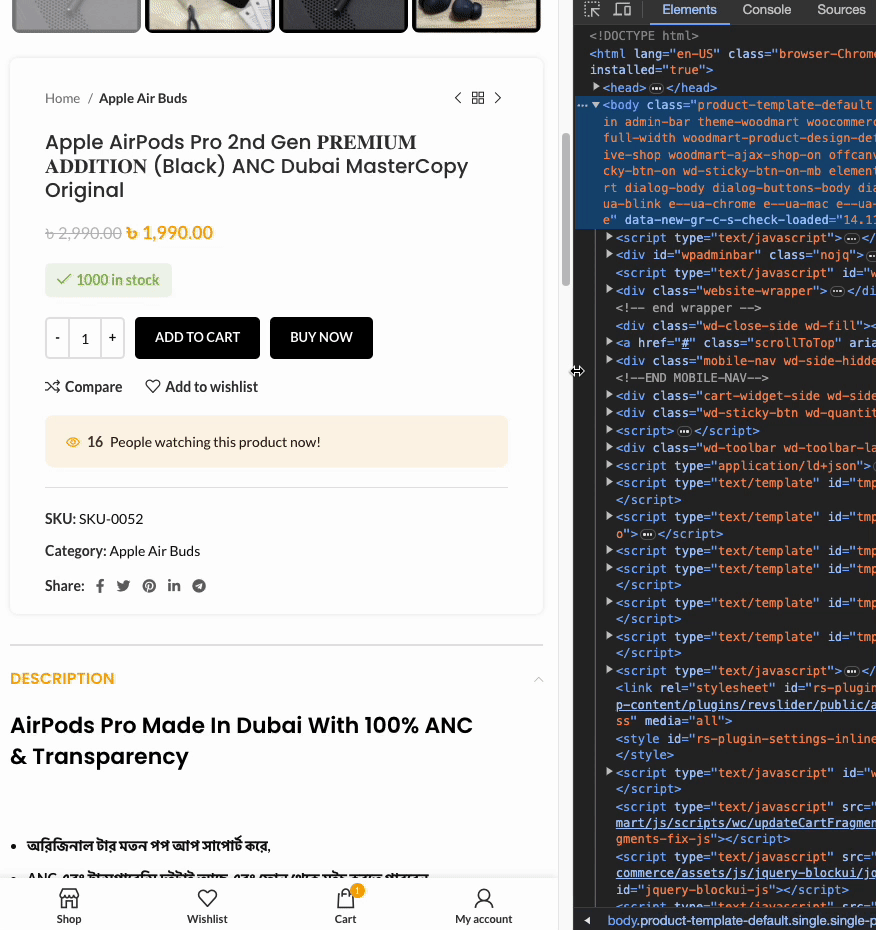Screen dimensions: 876x930
Task: Open My account from bottom toolbar
Action: pos(484,906)
